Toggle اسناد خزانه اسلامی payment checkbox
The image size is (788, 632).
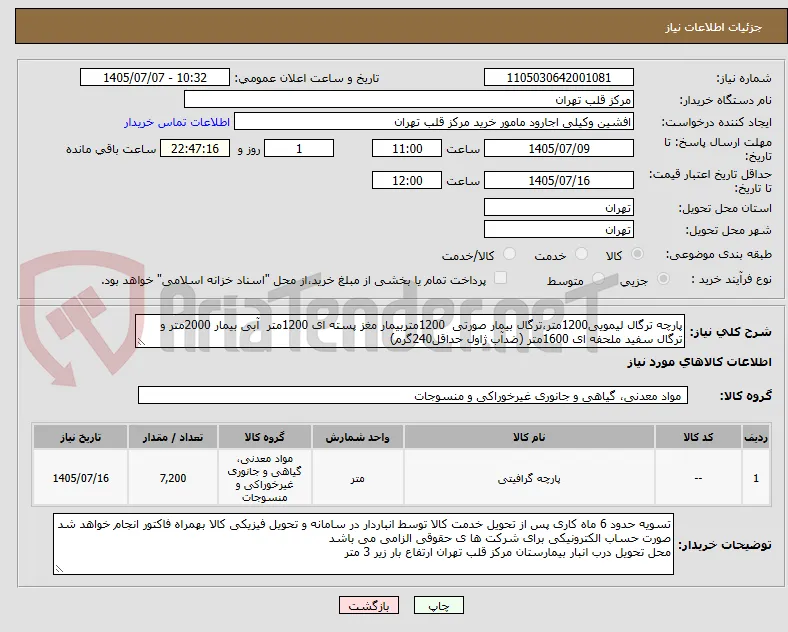click(501, 278)
